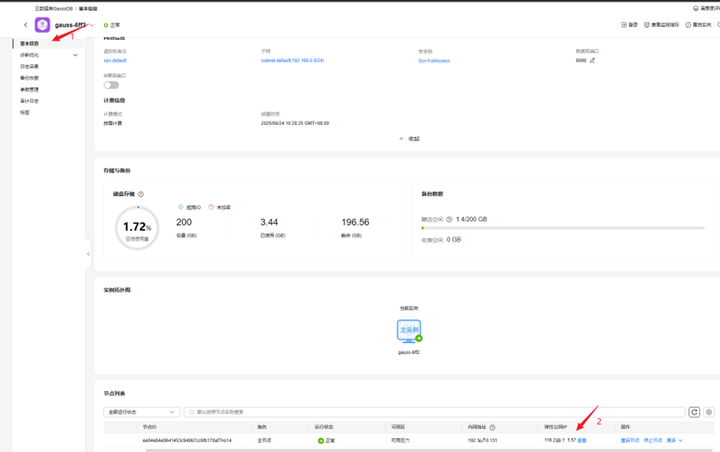Open 查看监控指标 in the top toolbar
The image size is (720, 452).
click(661, 25)
